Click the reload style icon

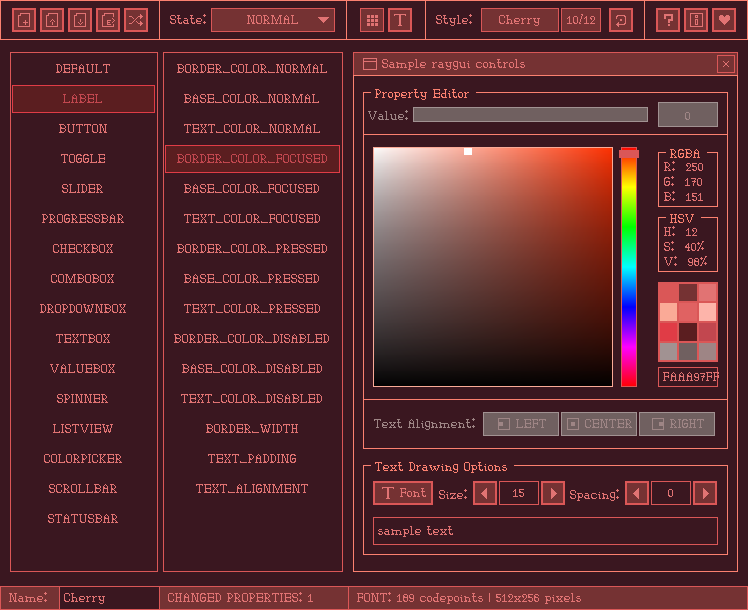pos(620,20)
